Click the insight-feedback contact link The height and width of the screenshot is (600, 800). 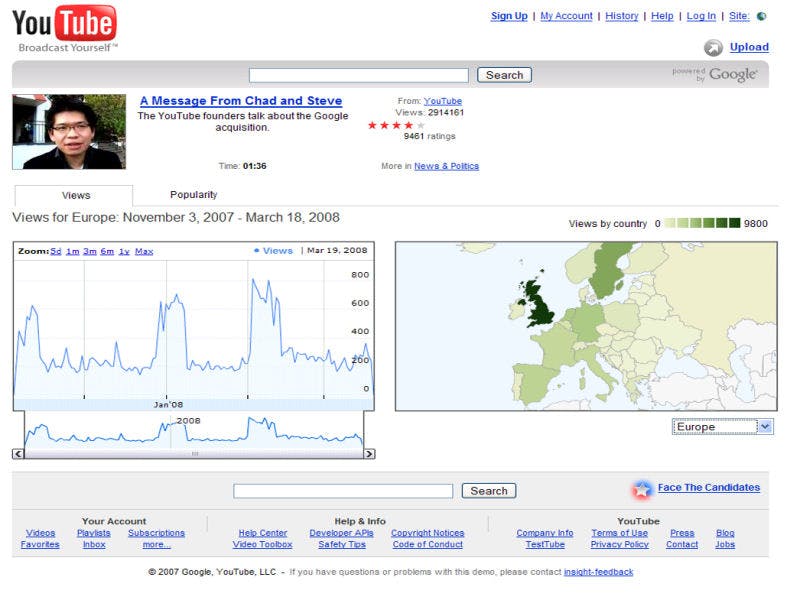tap(598, 572)
